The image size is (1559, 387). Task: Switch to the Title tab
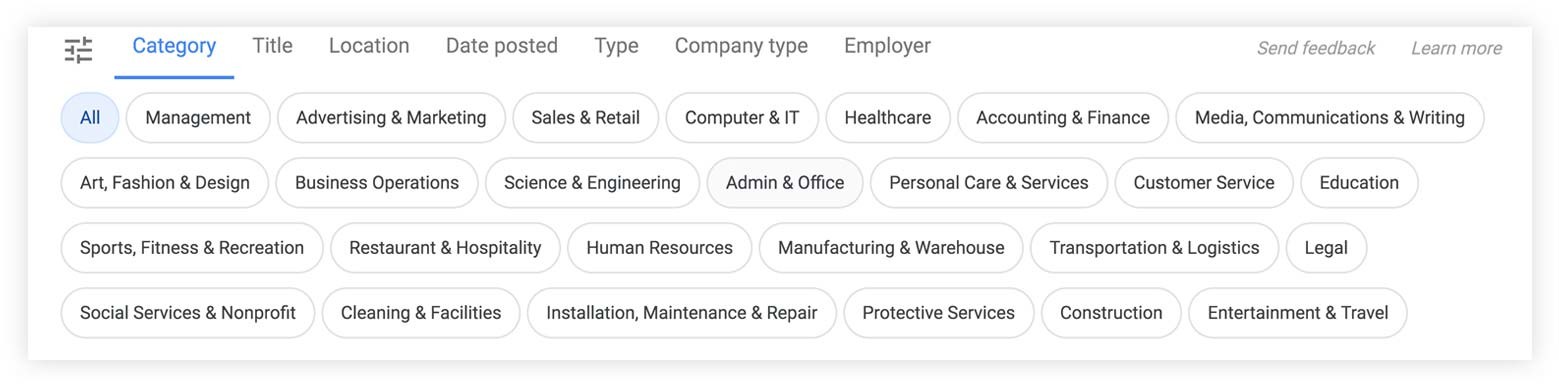pyautogui.click(x=272, y=46)
